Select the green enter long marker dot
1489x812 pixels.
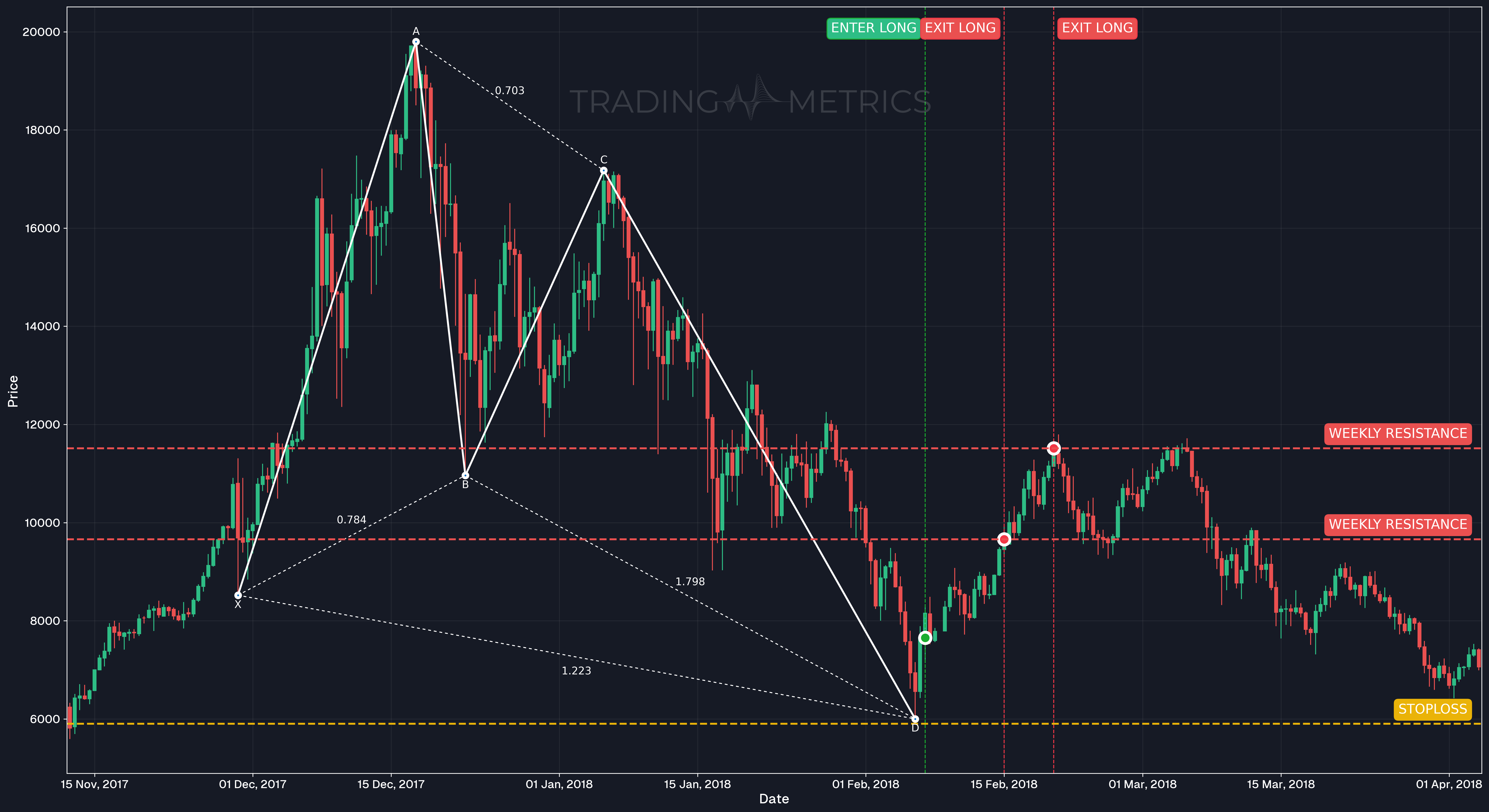pos(925,638)
